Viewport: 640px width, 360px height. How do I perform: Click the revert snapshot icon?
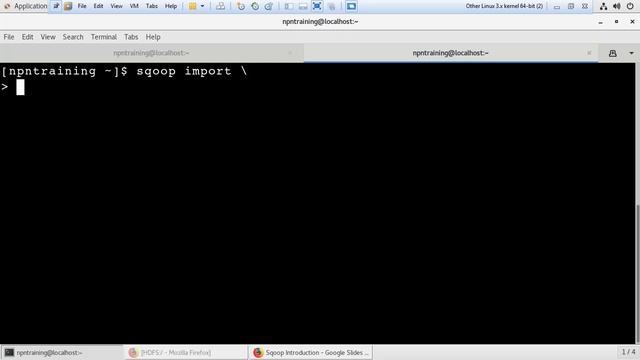[x=255, y=6]
